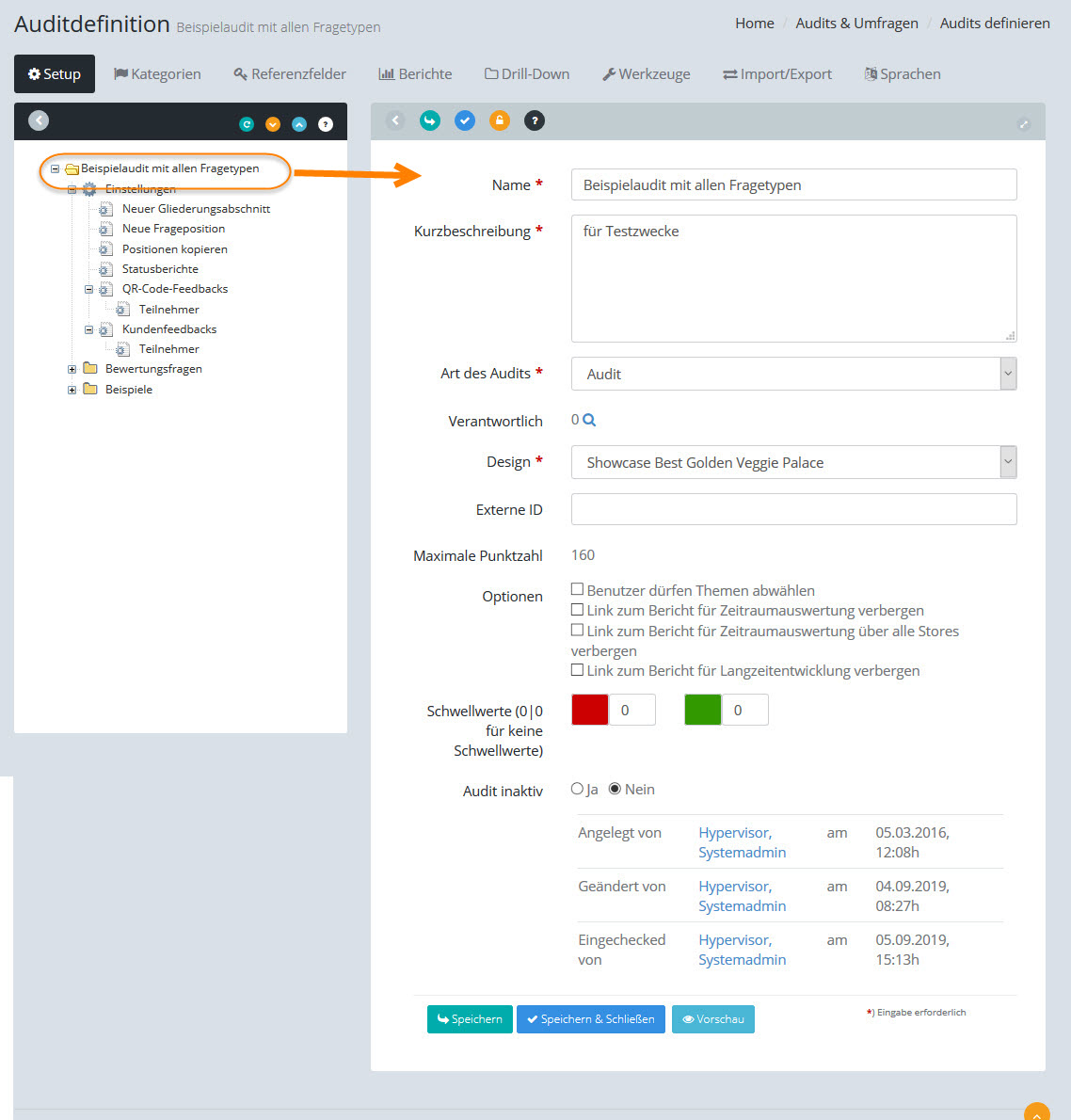Expand the Bewertungsfragen folder in tree

click(72, 369)
